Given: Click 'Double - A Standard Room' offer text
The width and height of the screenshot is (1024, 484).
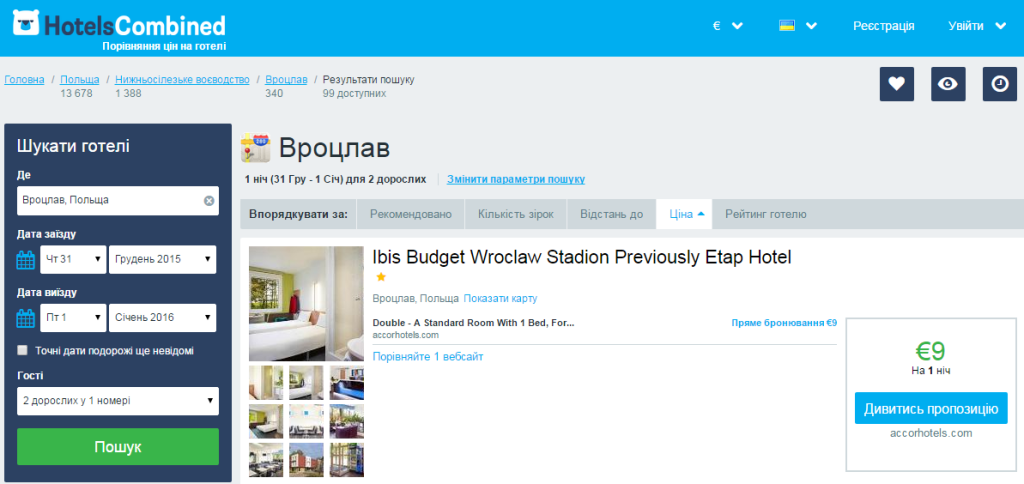Looking at the screenshot, I should pos(473,323).
